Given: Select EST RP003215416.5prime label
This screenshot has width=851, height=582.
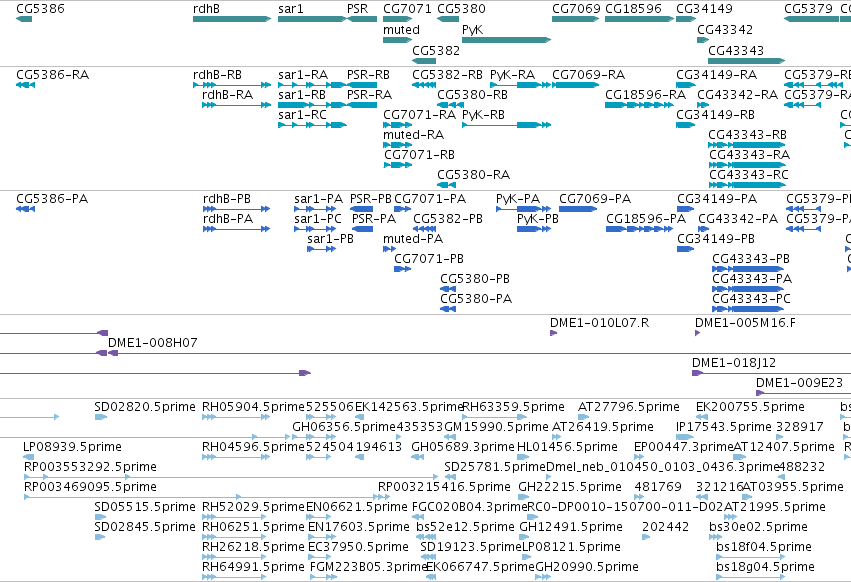Looking at the screenshot, I should [x=444, y=487].
